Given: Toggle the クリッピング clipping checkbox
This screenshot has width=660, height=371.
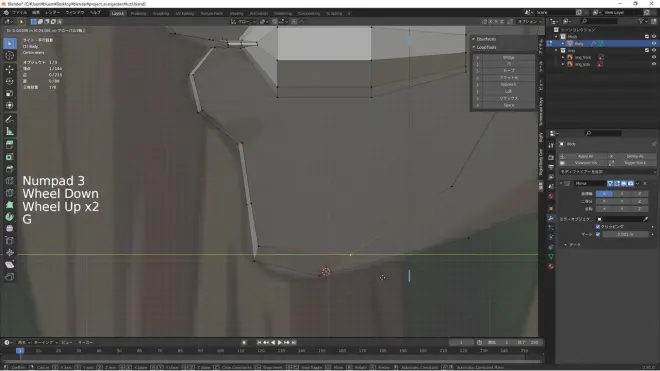Looking at the screenshot, I should tap(598, 227).
